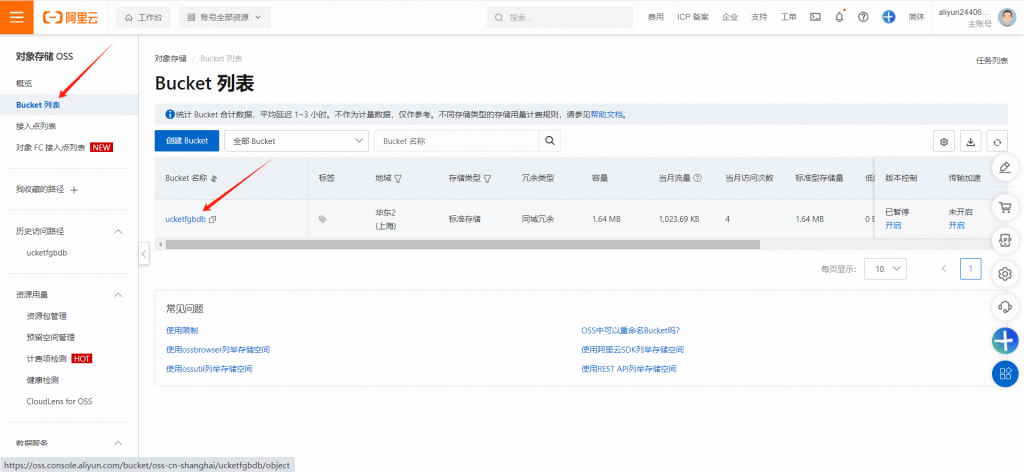
Task: Open the help documentation link
Action: tap(607, 114)
